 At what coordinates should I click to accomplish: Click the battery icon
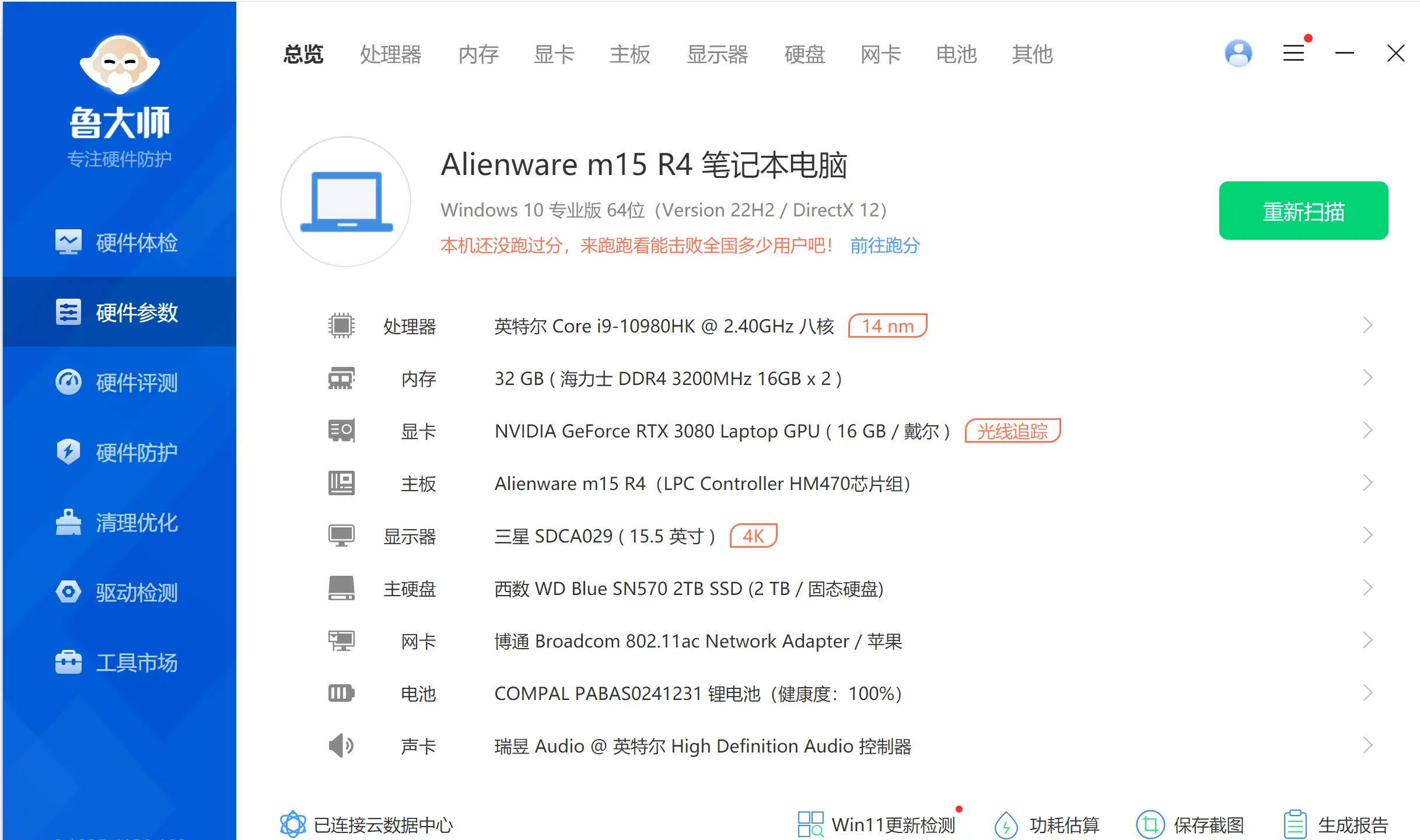pos(341,693)
